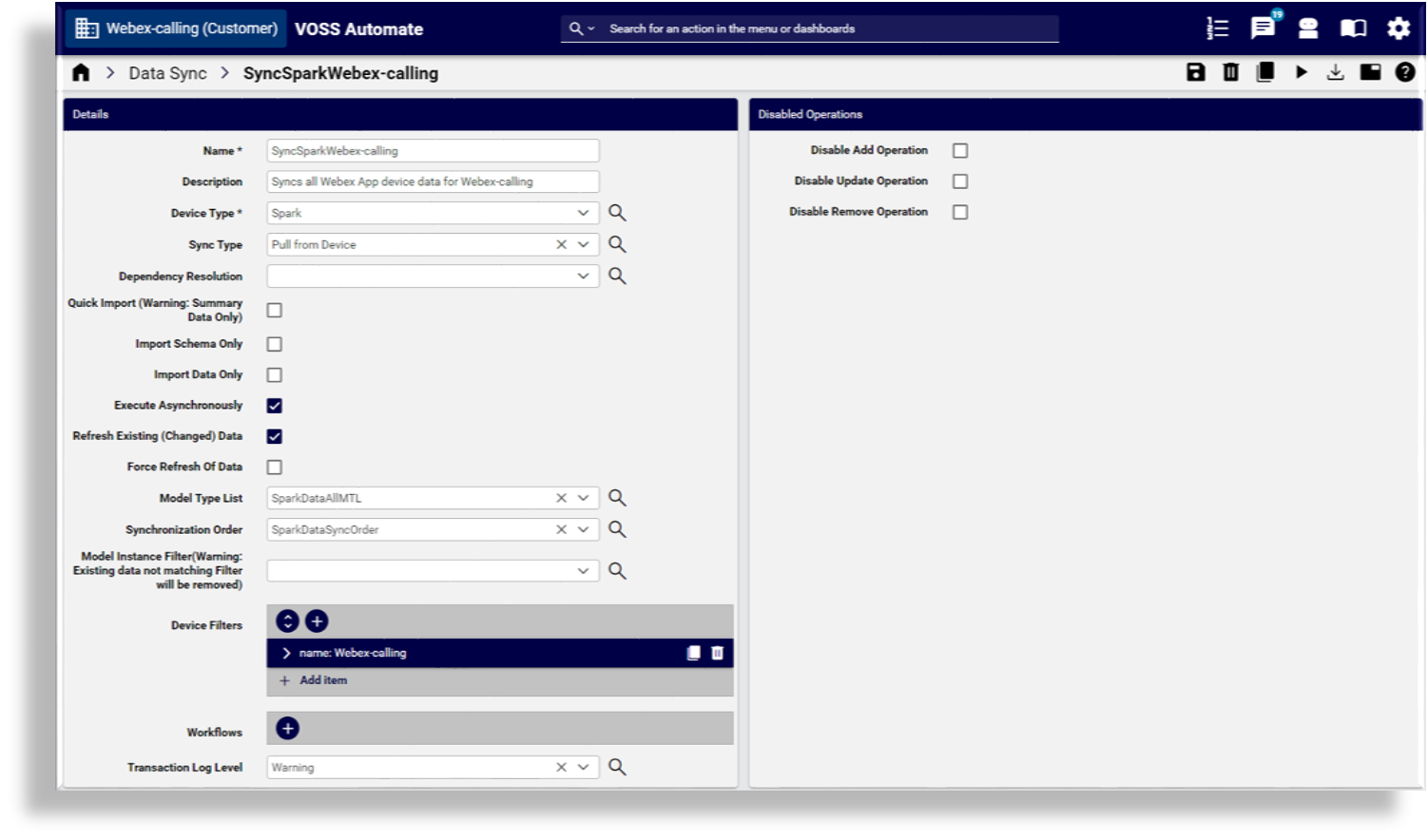Open the documentation book icon
Viewport: 1428px width, 840px height.
pyautogui.click(x=1352, y=29)
